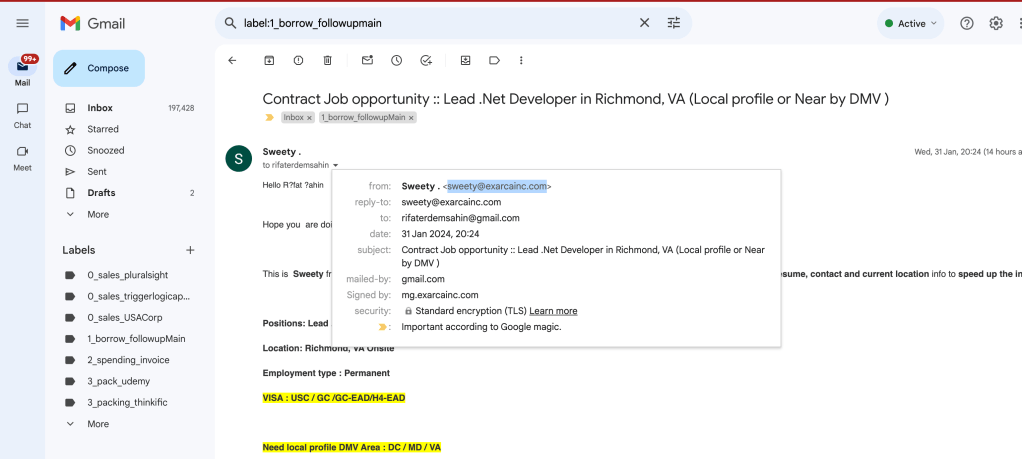Open the Active status dropdown
The height and width of the screenshot is (459, 1022).
coord(910,23)
